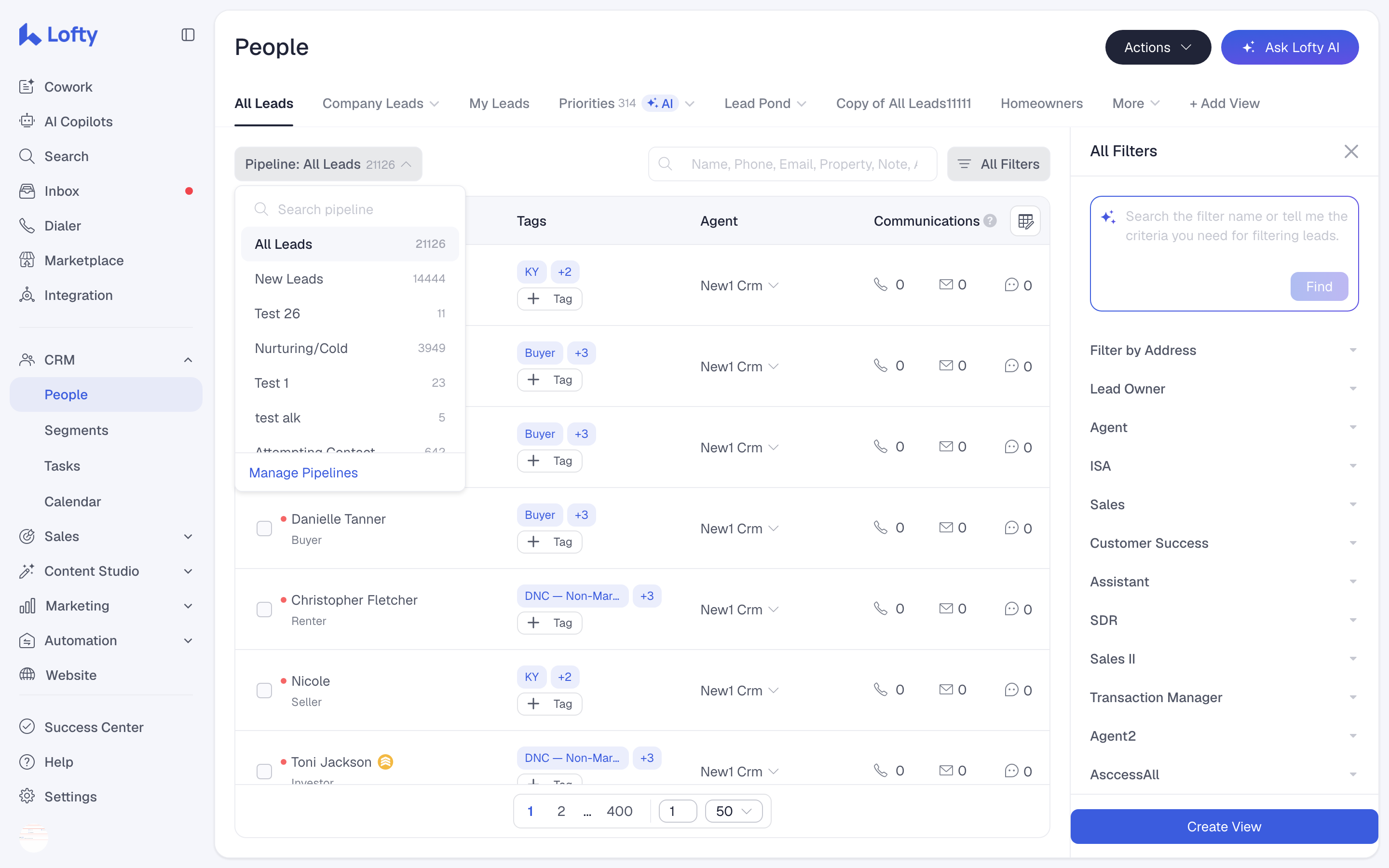Open the Dialer phone icon
Screen dimensions: 1389x868
27,226
